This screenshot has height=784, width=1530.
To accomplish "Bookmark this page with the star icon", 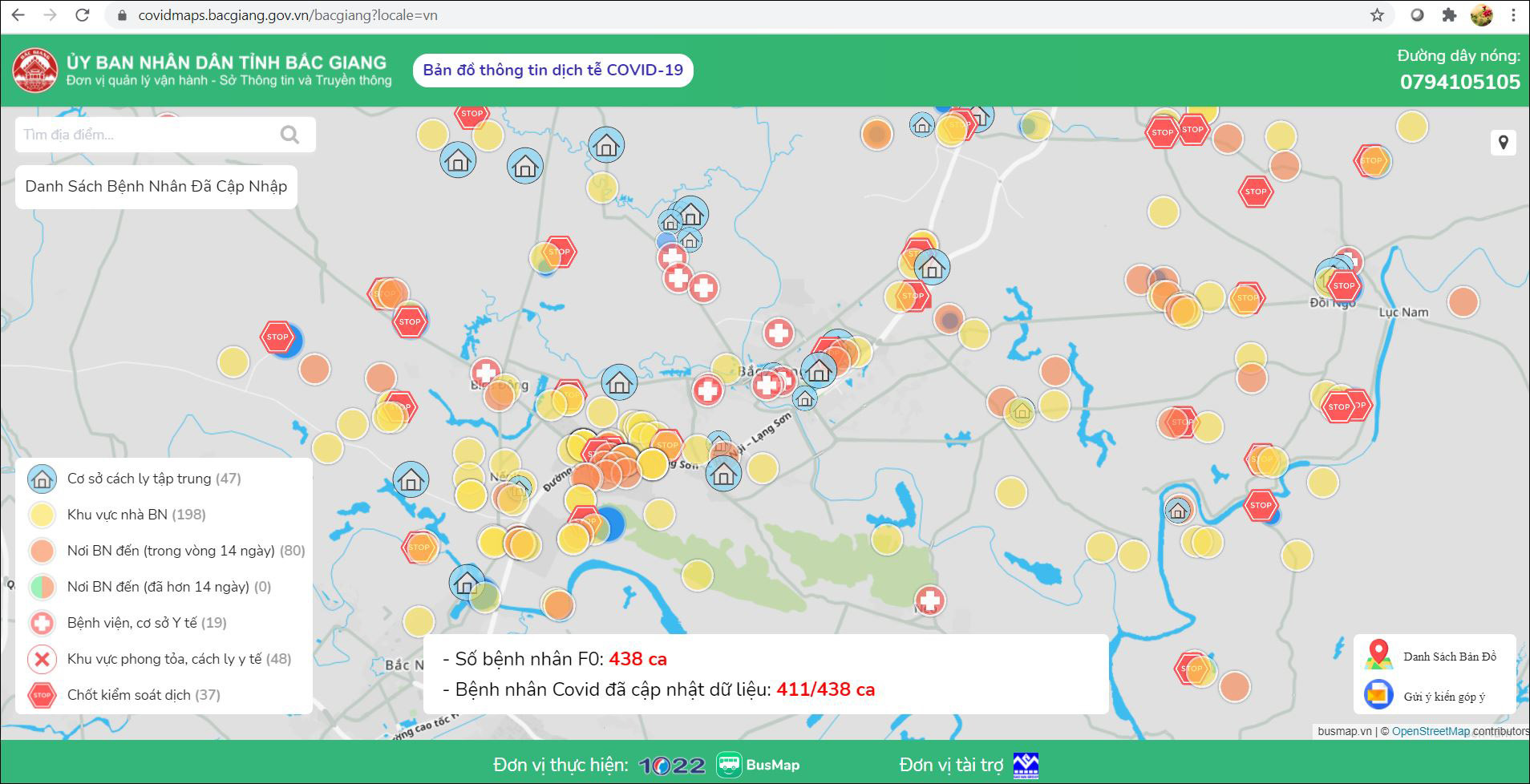I will [x=1377, y=15].
